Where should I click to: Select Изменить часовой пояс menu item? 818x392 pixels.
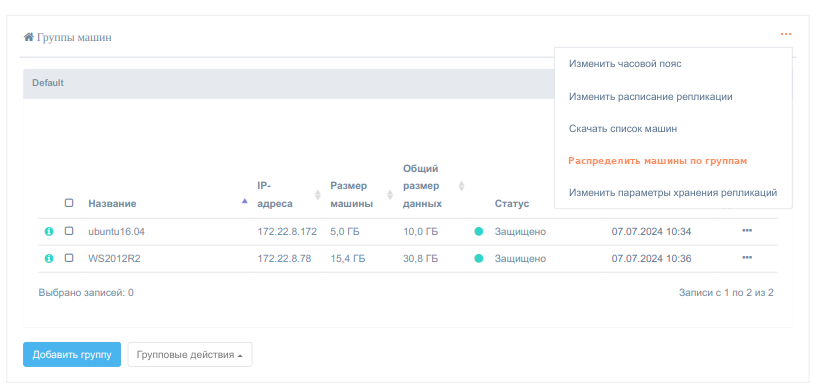[625, 64]
